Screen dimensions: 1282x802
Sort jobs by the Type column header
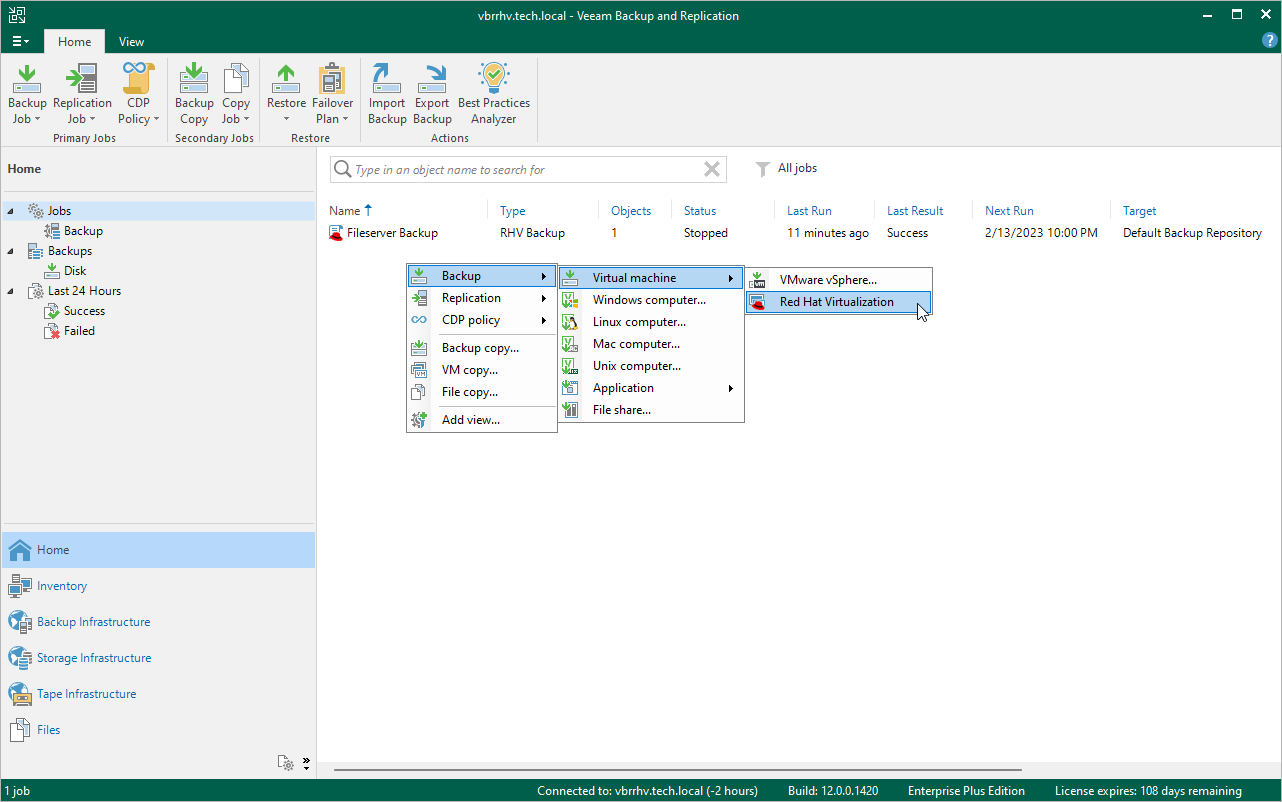pyautogui.click(x=512, y=211)
